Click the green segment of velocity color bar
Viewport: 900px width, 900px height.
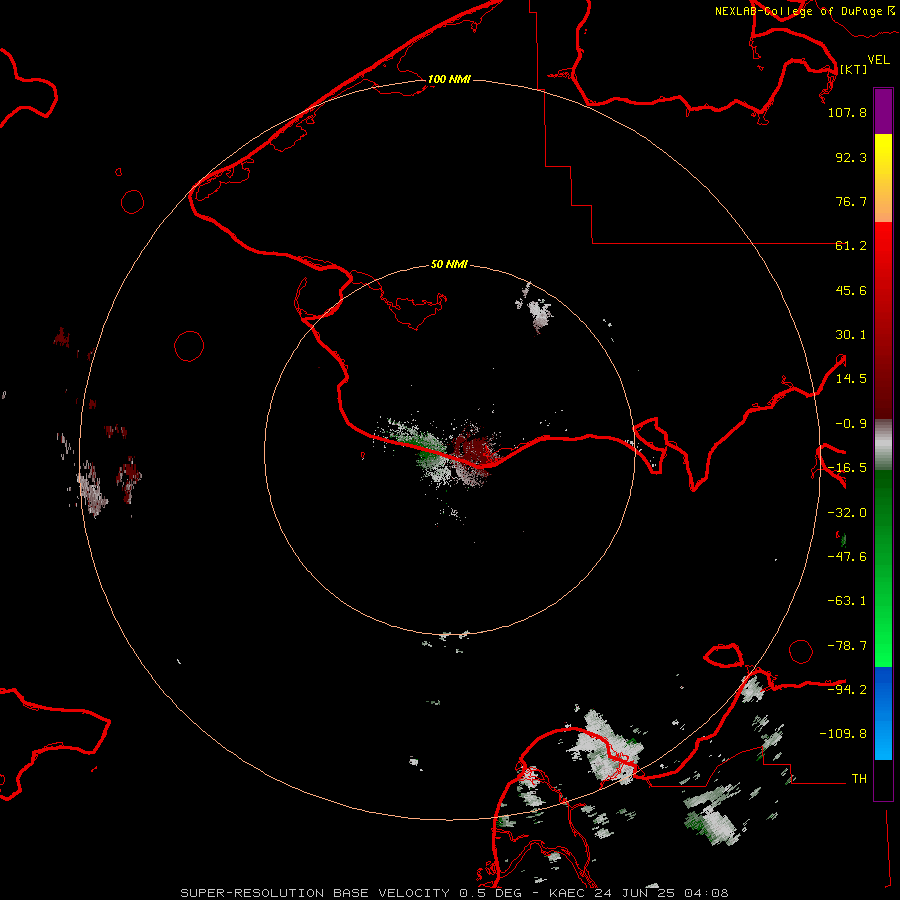pyautogui.click(x=883, y=568)
